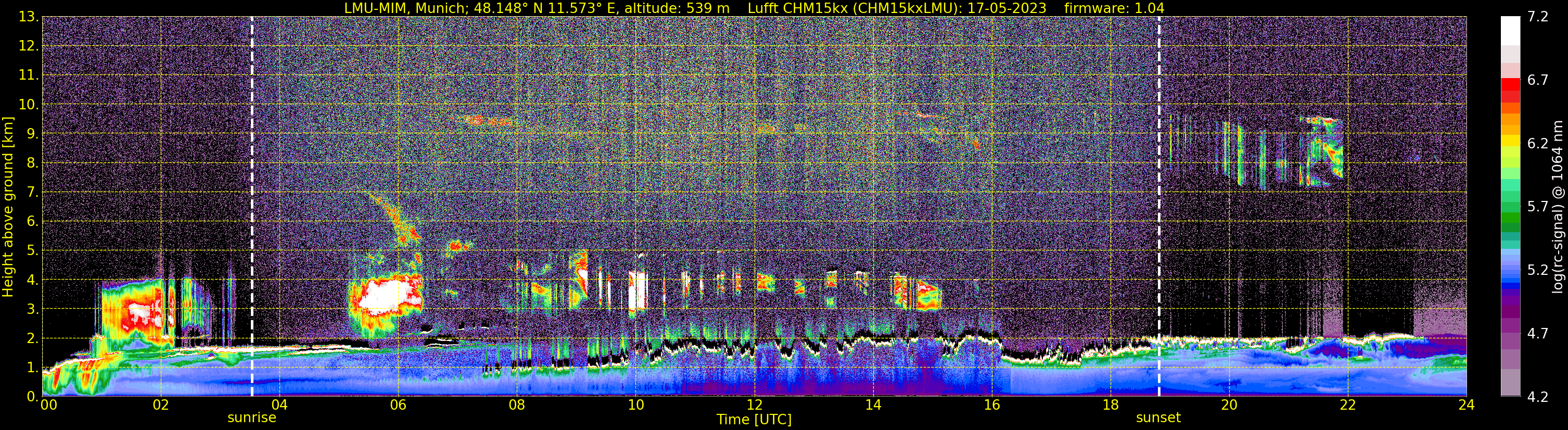Click the 'sunrise' label under the time axis
The height and width of the screenshot is (430, 1568).
coord(251,418)
